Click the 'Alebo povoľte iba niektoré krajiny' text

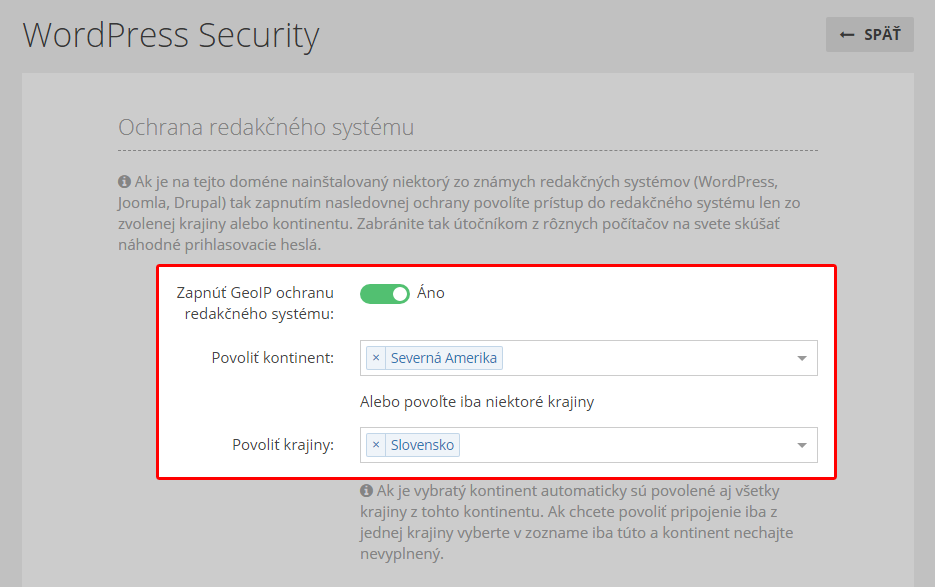[x=477, y=402]
